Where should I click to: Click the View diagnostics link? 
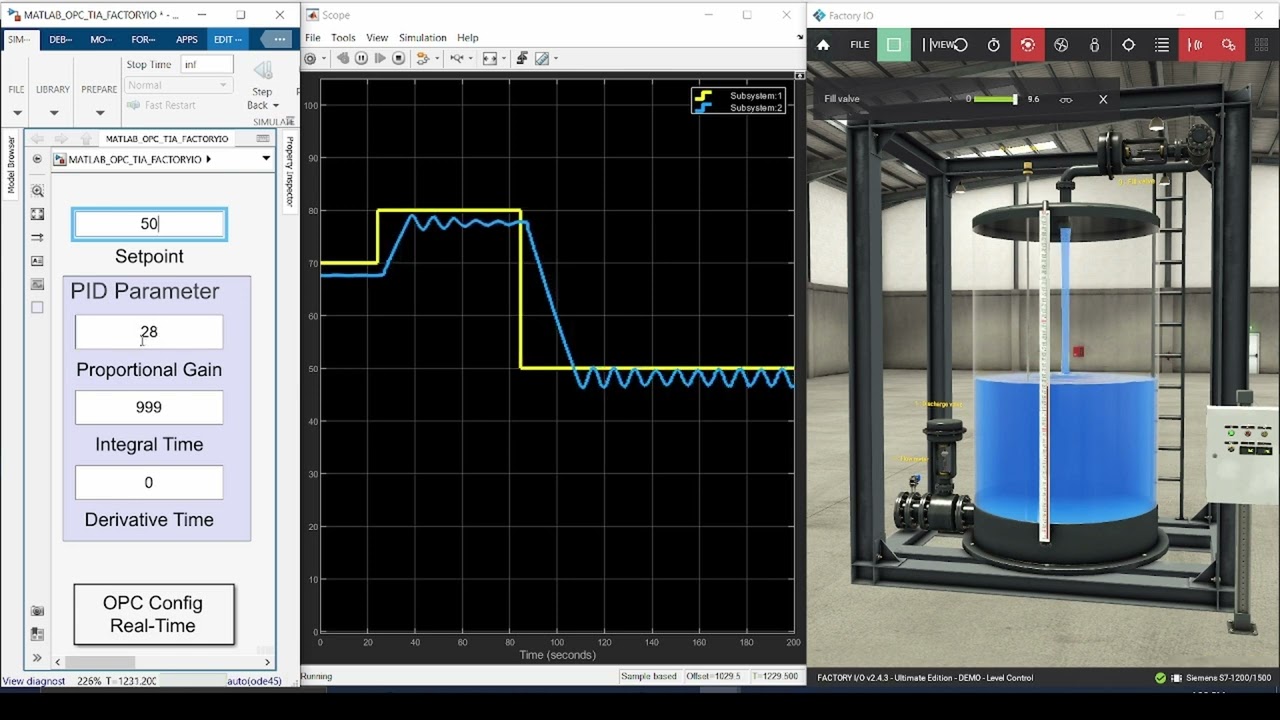(34, 681)
